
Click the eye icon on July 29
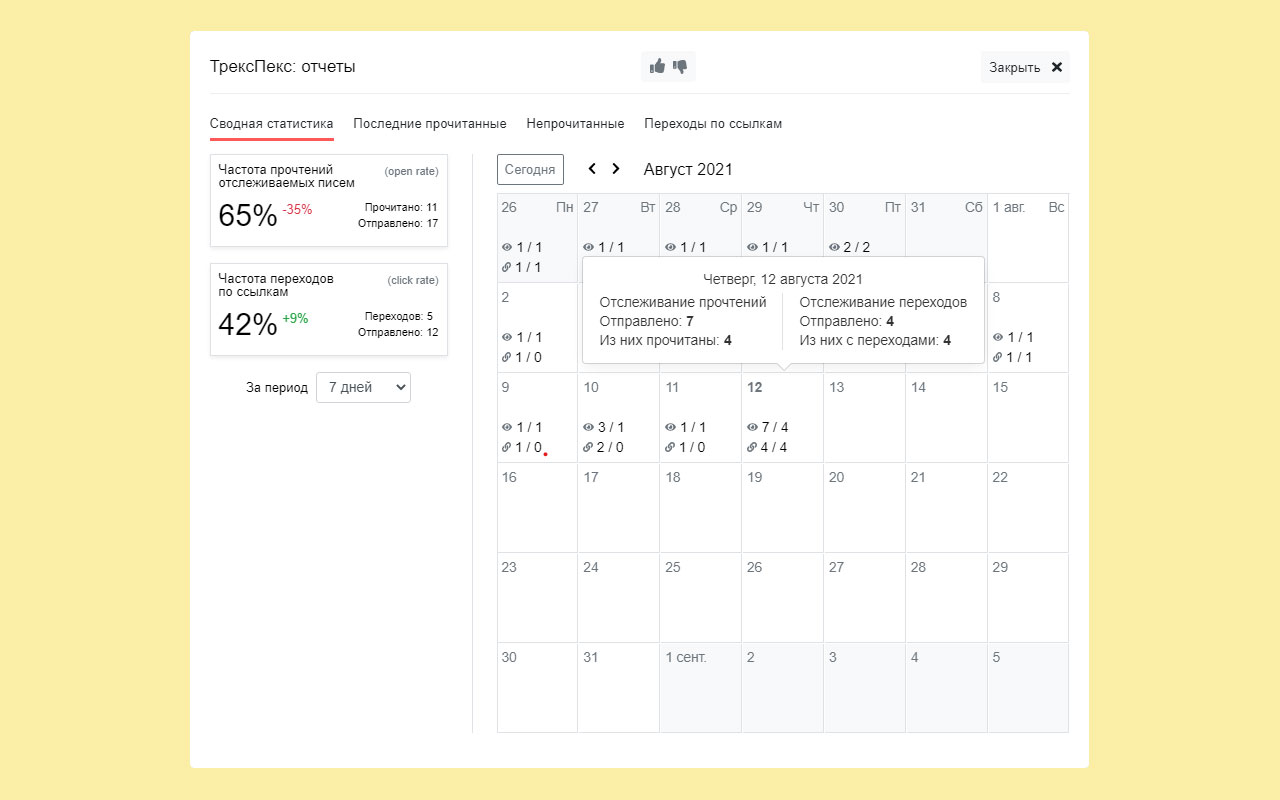click(752, 247)
